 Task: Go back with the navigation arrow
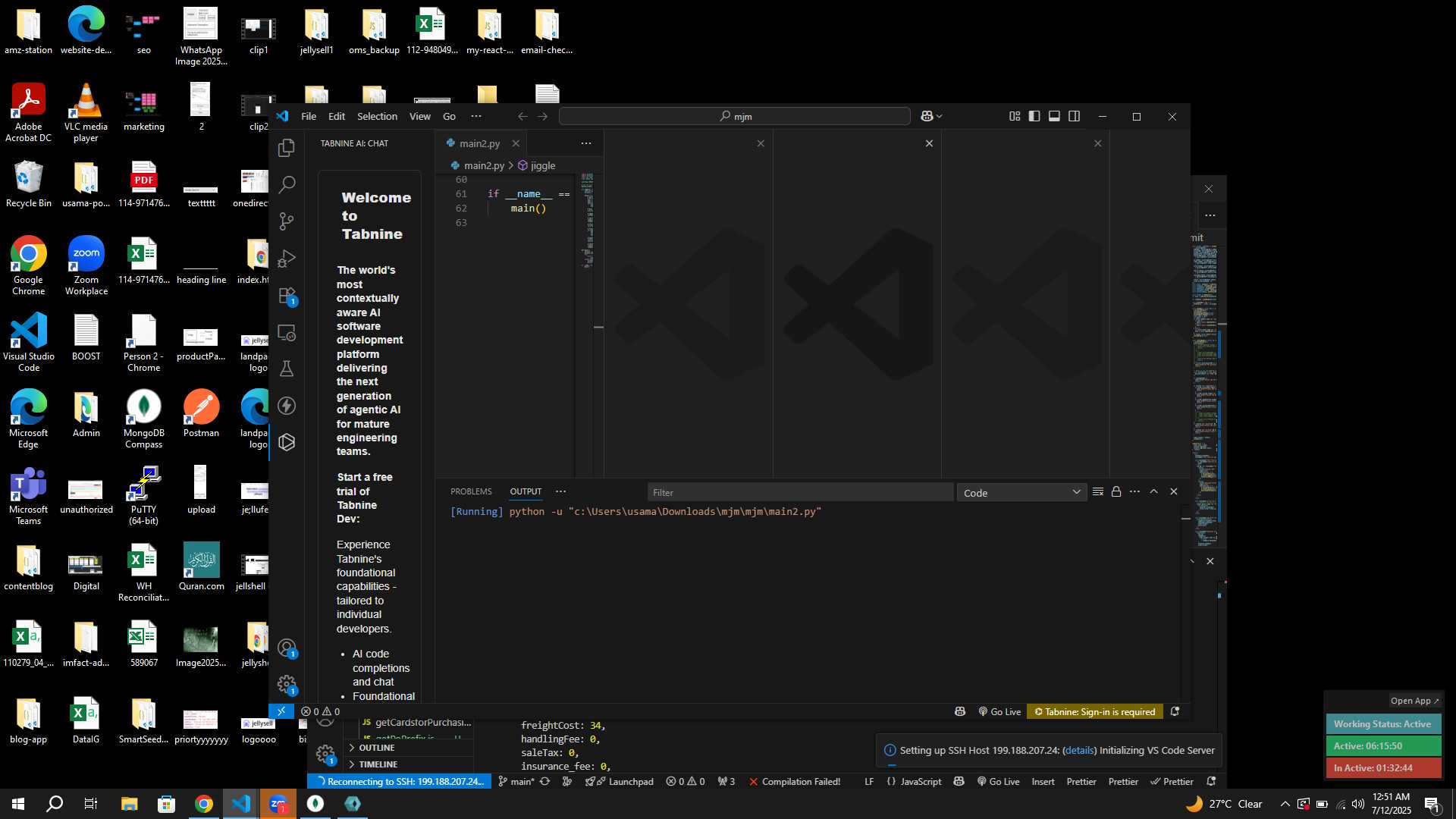pyautogui.click(x=522, y=116)
